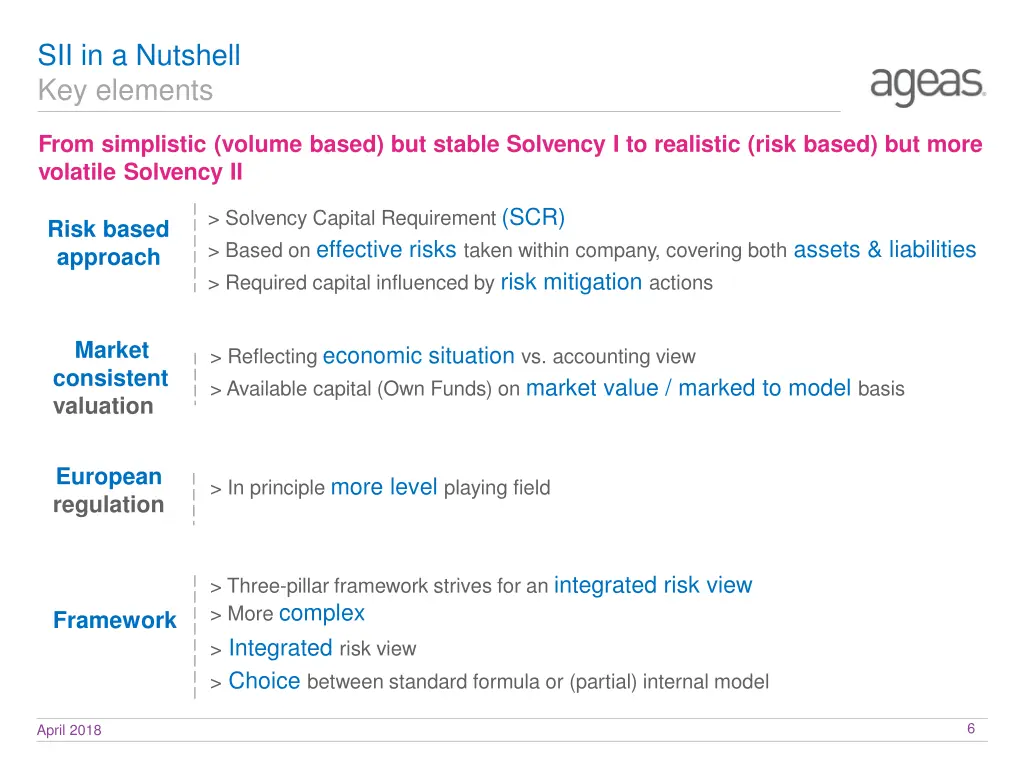Select the 'SII in a Nutshell' title

pyautogui.click(x=139, y=56)
